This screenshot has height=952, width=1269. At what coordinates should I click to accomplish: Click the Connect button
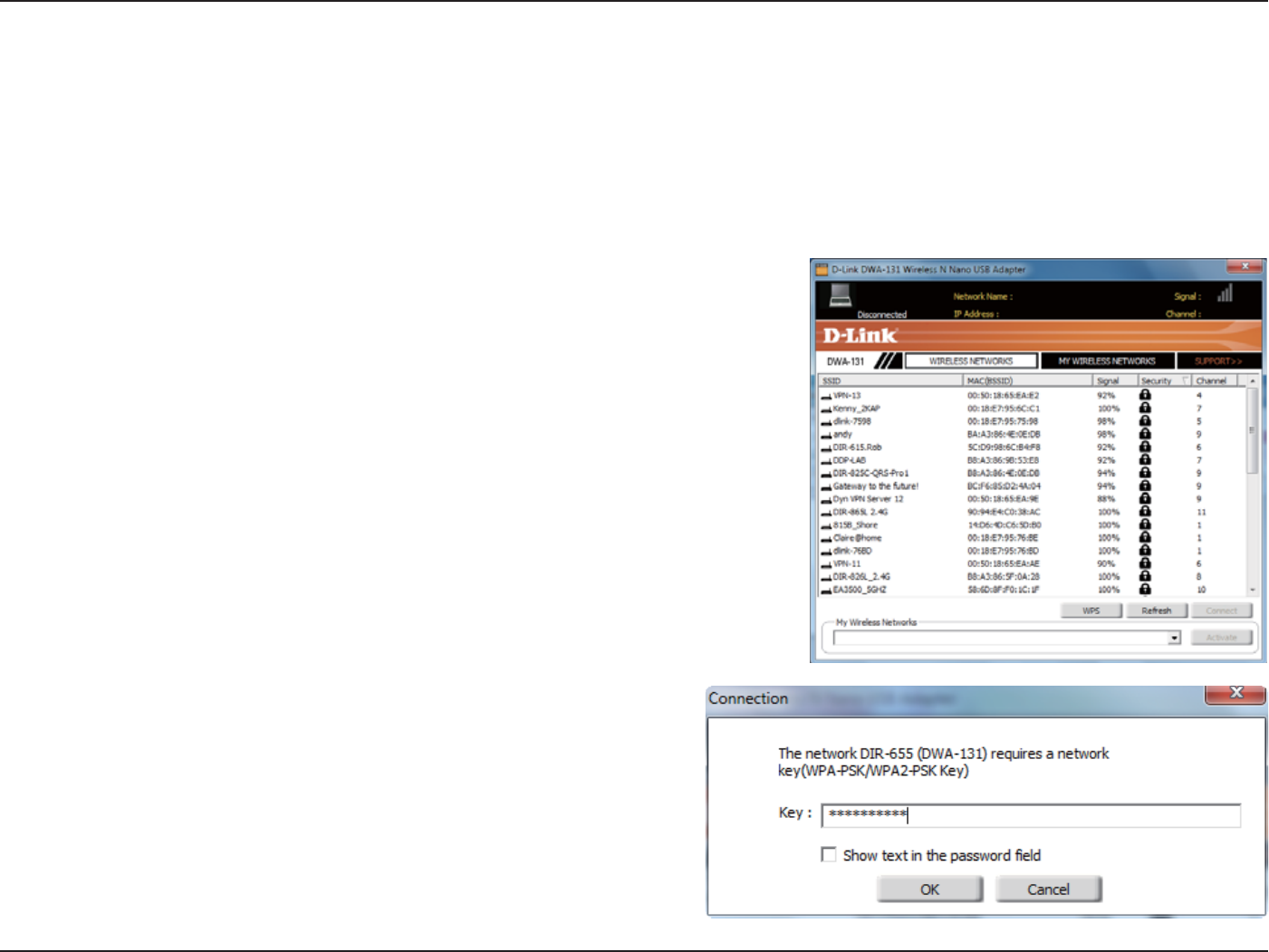[1222, 611]
